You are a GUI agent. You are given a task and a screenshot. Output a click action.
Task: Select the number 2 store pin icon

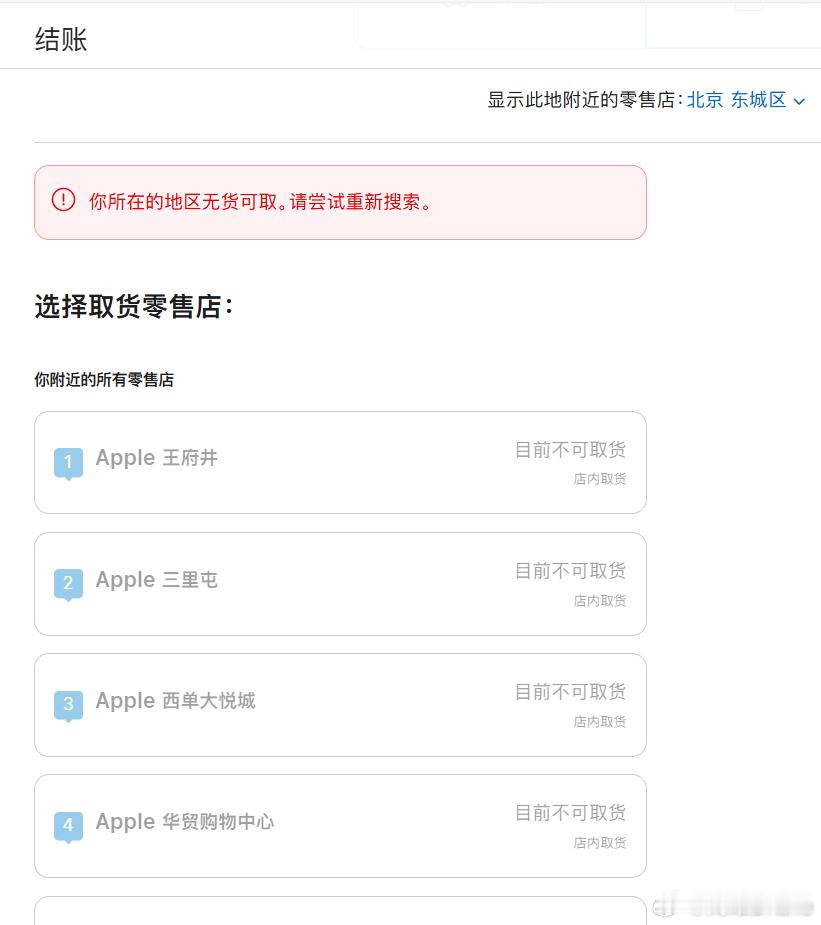68,583
